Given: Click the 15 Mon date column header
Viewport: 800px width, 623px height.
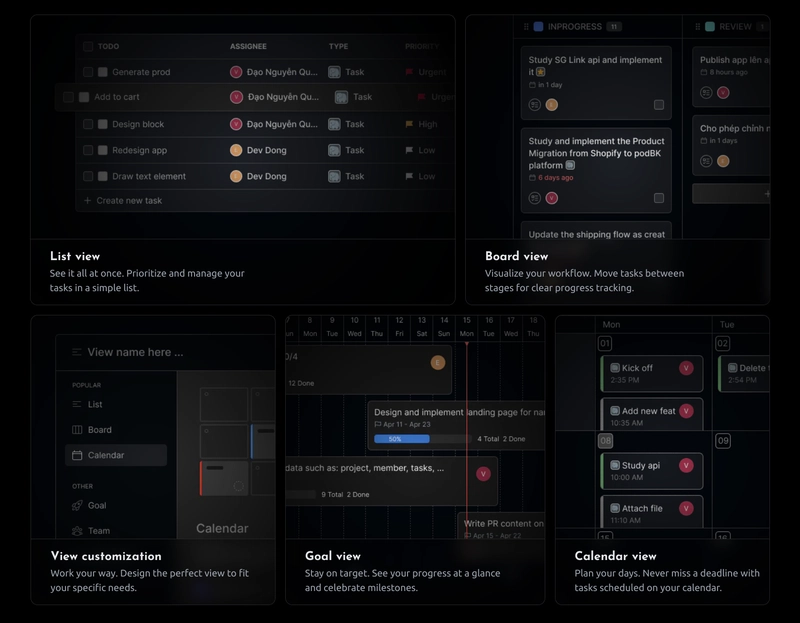Looking at the screenshot, I should (x=467, y=327).
